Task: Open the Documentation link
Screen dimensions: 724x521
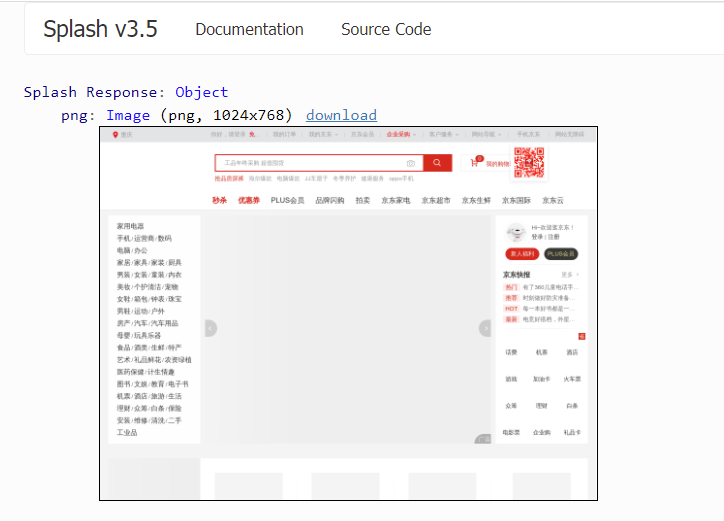Action: click(x=249, y=29)
